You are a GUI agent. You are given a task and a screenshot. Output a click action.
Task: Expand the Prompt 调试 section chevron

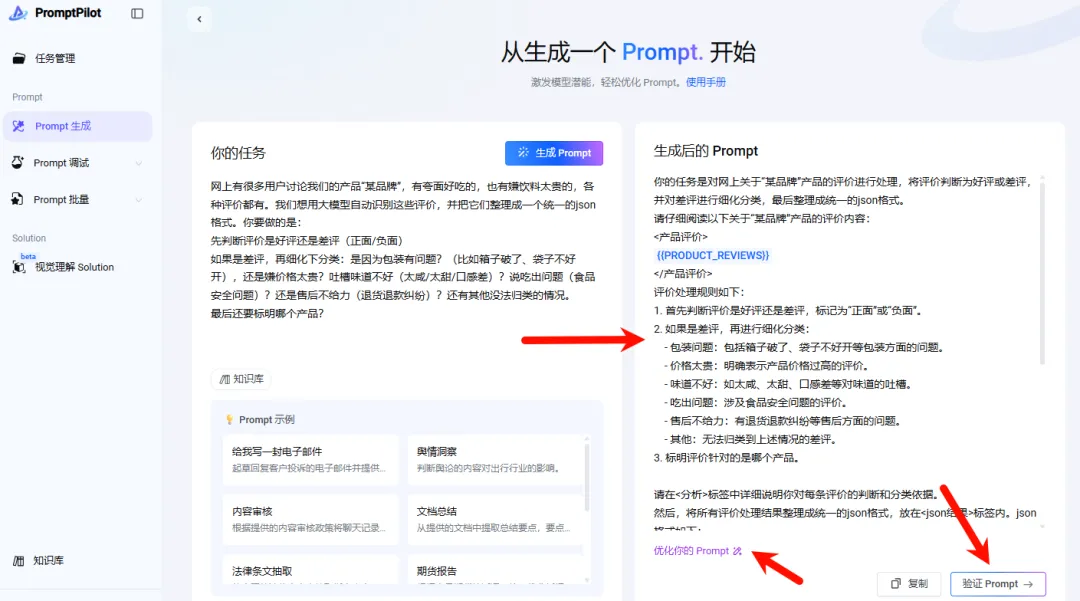[140, 163]
